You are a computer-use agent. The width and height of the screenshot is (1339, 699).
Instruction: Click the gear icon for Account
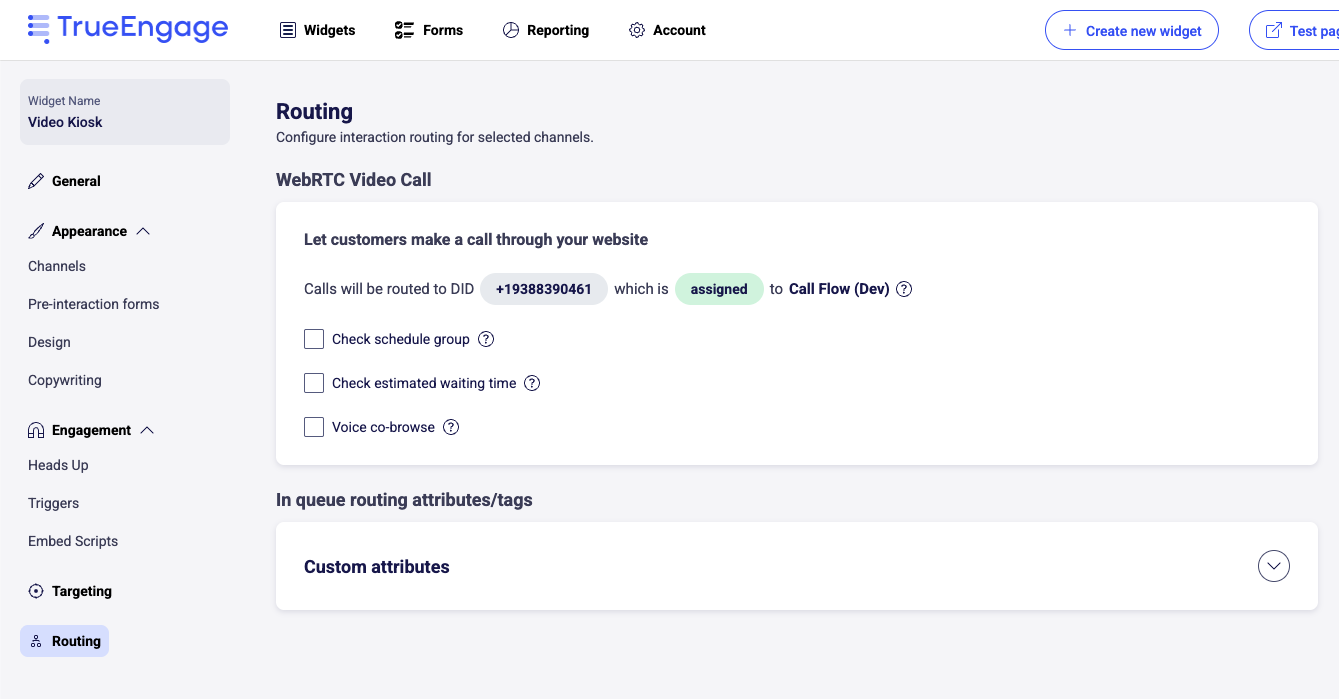coord(637,30)
